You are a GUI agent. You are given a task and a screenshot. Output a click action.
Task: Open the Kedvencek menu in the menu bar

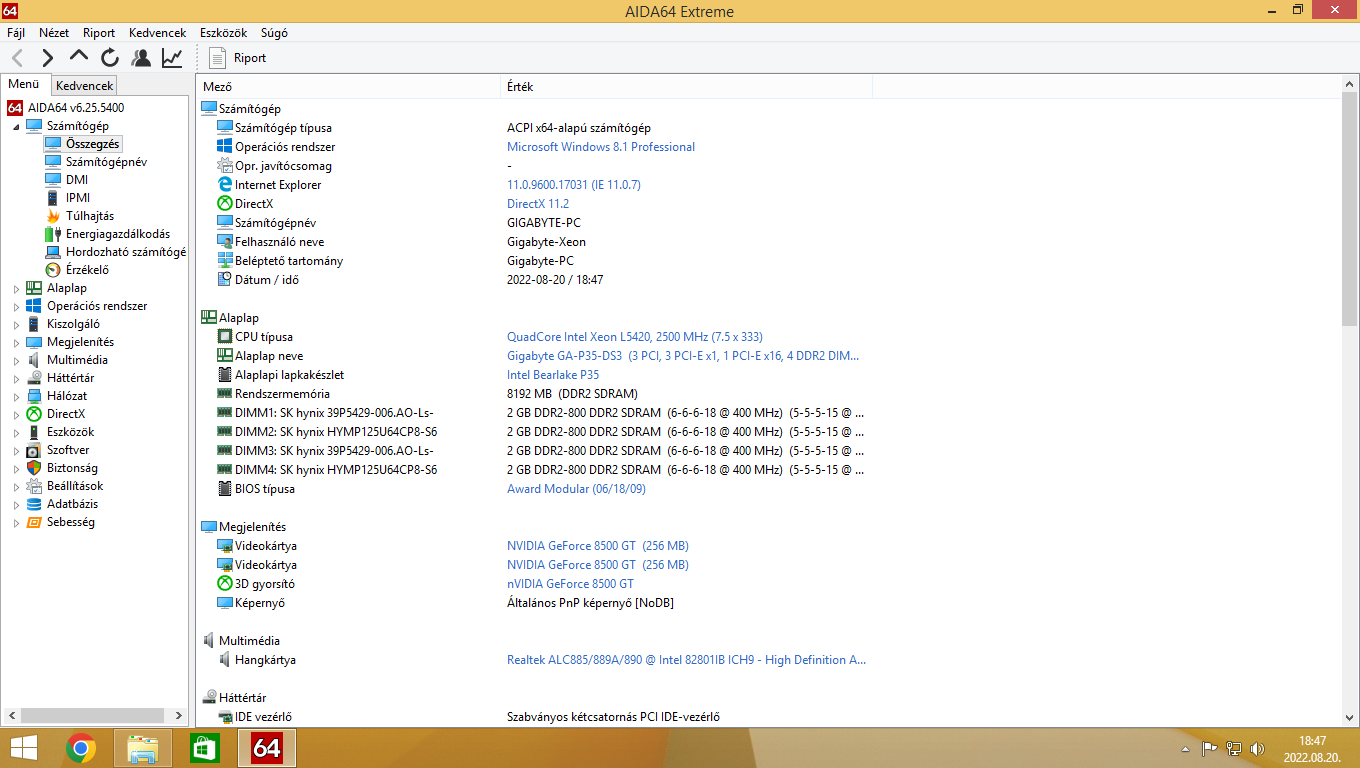(157, 33)
